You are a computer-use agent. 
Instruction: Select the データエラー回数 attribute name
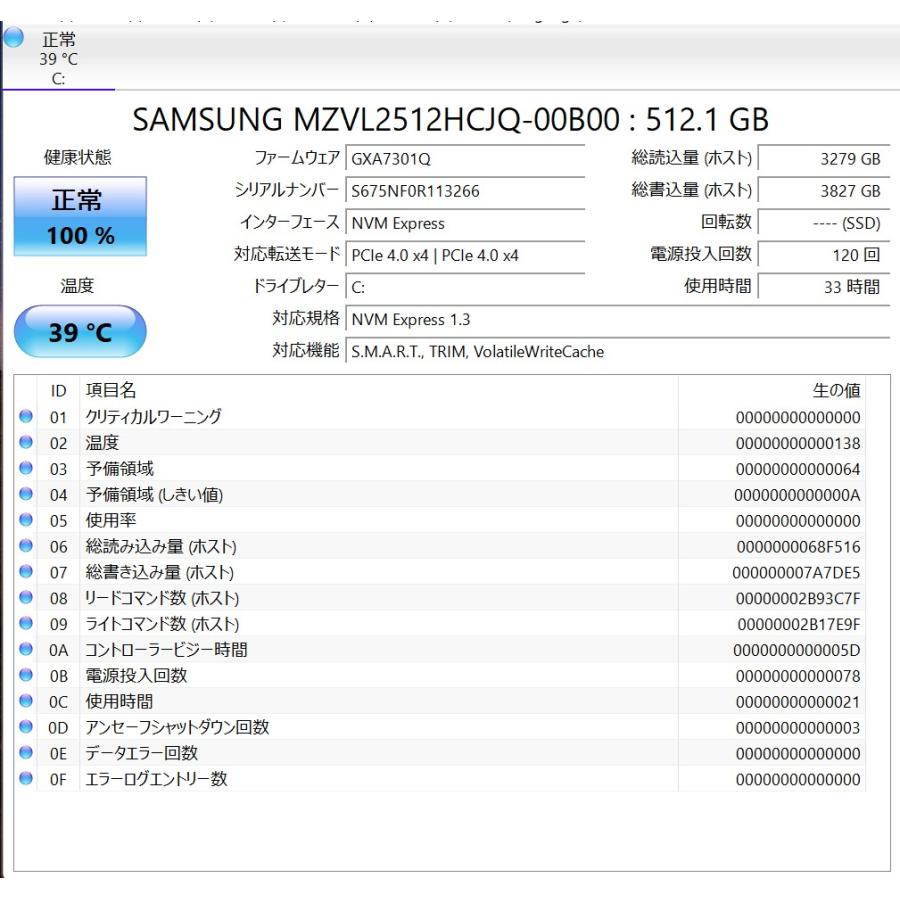[142, 752]
